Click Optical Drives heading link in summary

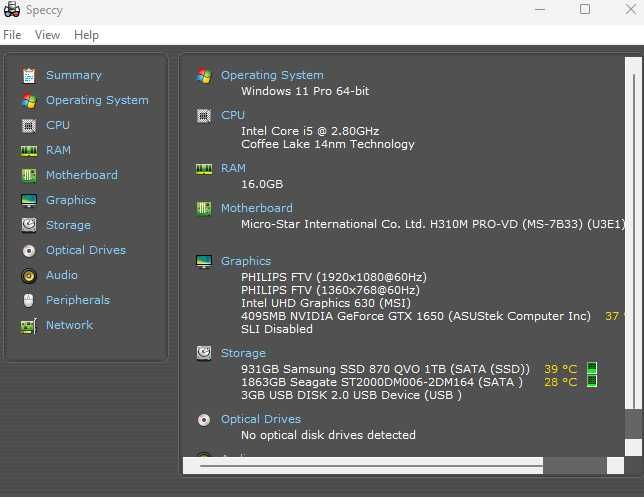click(261, 419)
